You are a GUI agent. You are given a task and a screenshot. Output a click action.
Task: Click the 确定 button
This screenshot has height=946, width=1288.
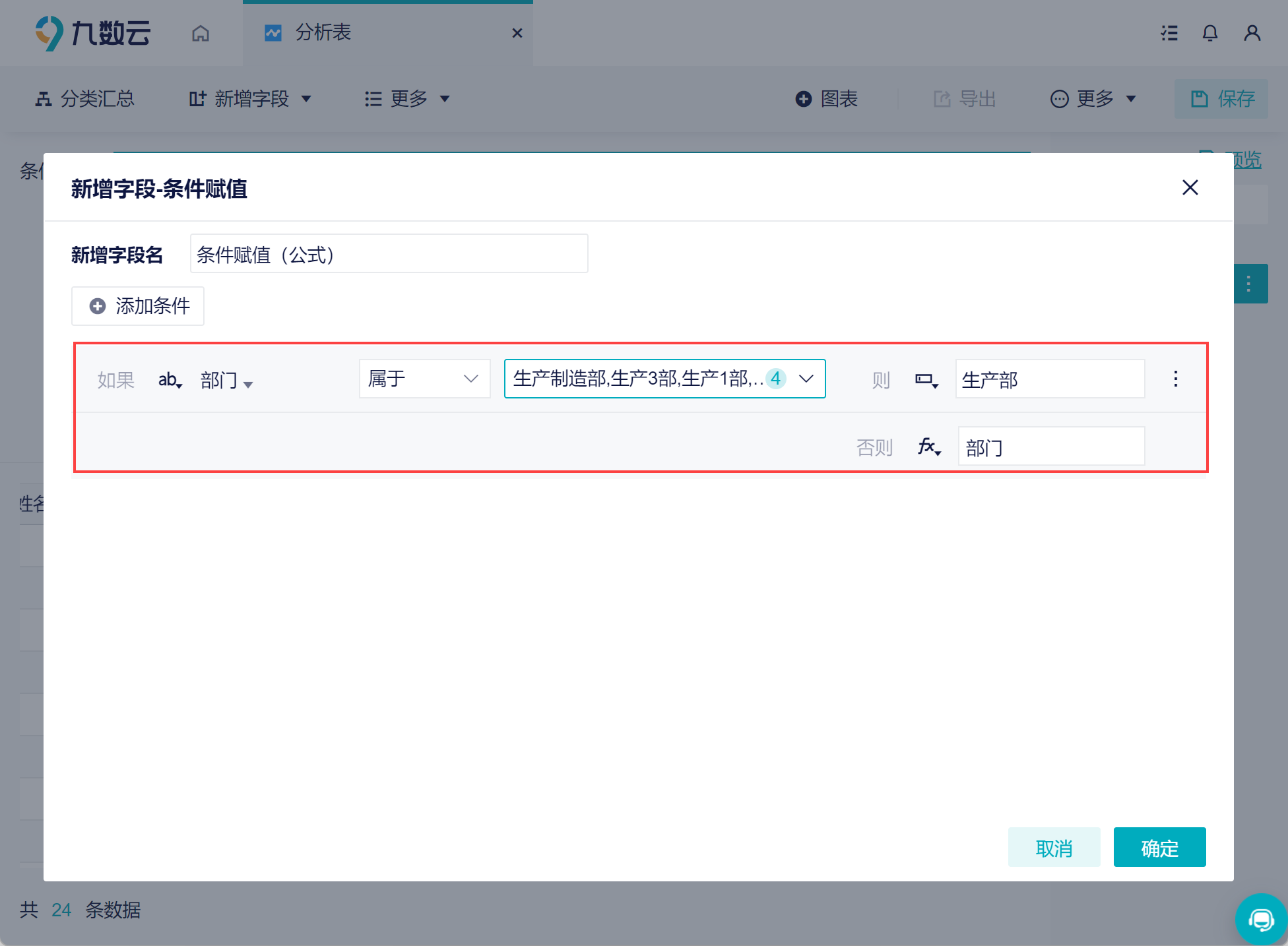pyautogui.click(x=1159, y=847)
